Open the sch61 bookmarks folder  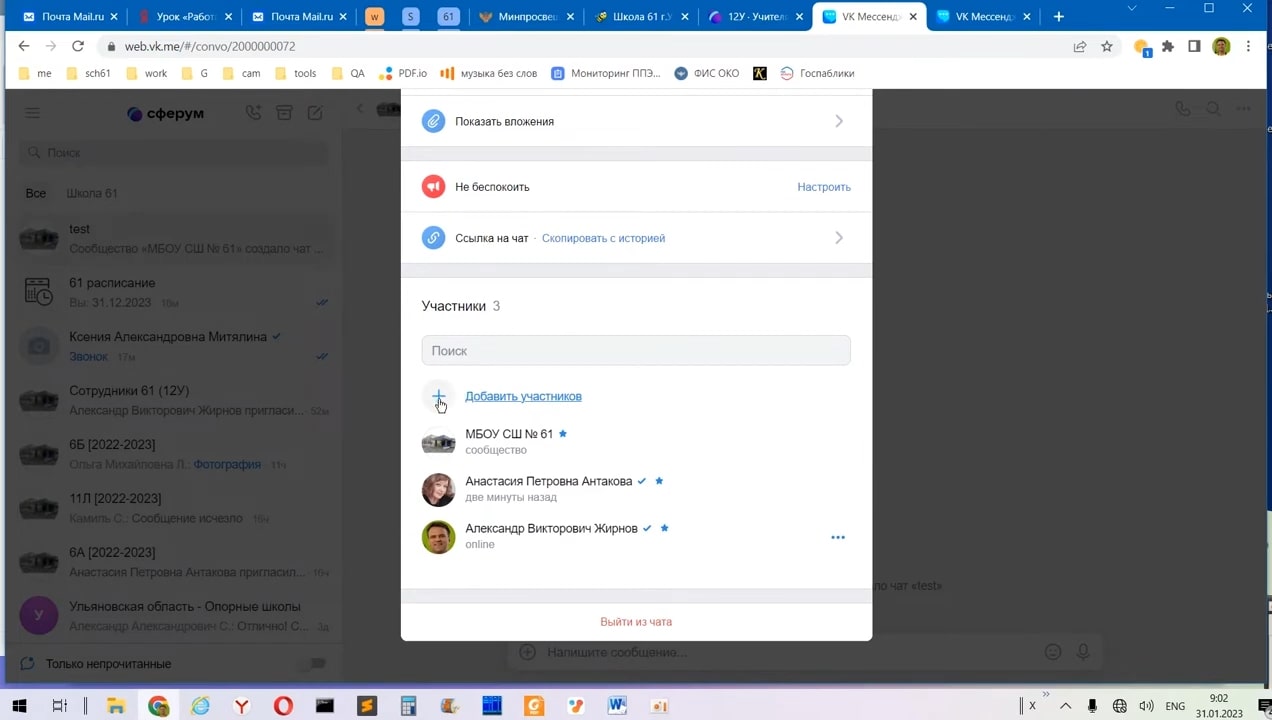point(88,73)
